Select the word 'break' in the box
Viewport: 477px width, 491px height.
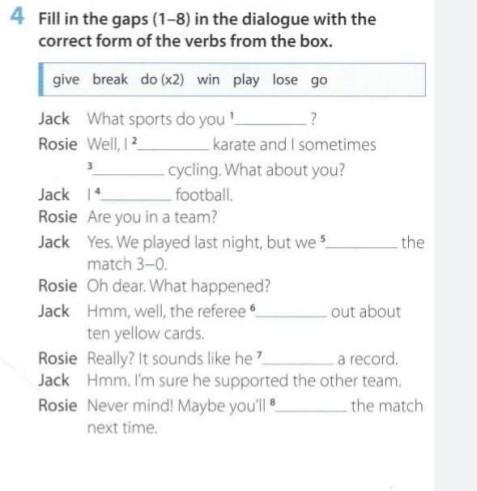click(110, 79)
